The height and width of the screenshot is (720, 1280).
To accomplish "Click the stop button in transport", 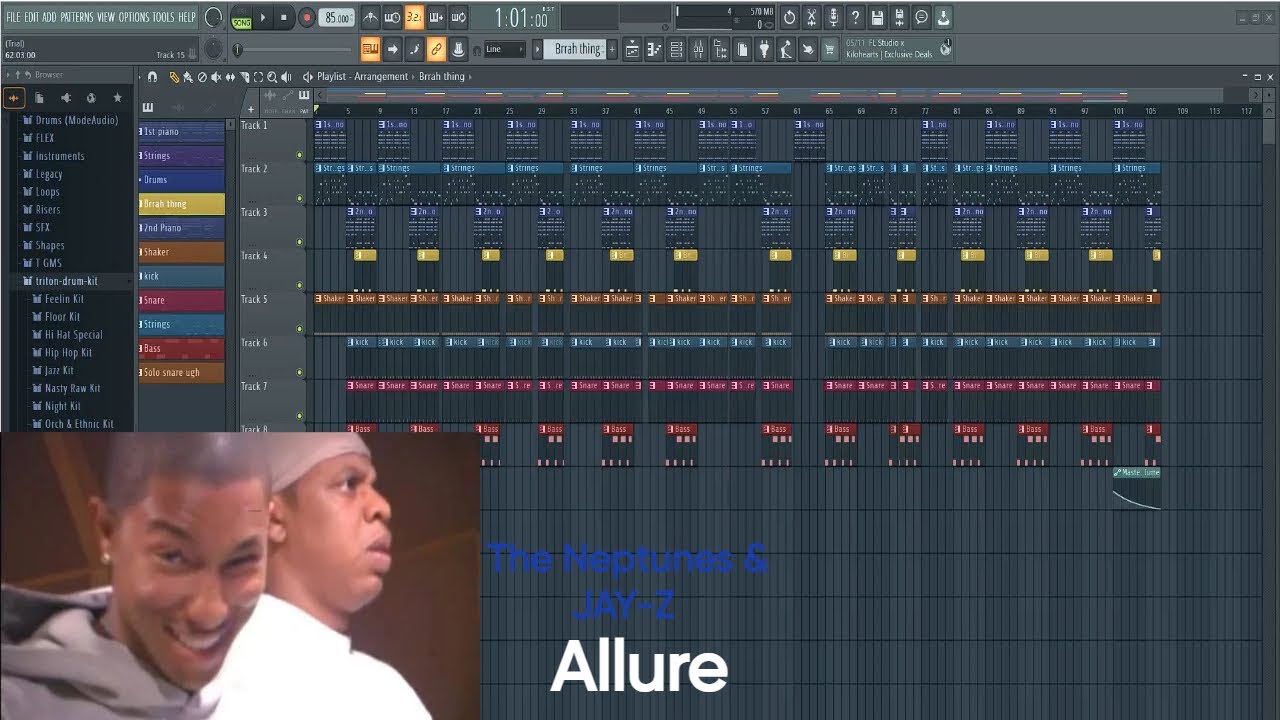I will point(284,17).
